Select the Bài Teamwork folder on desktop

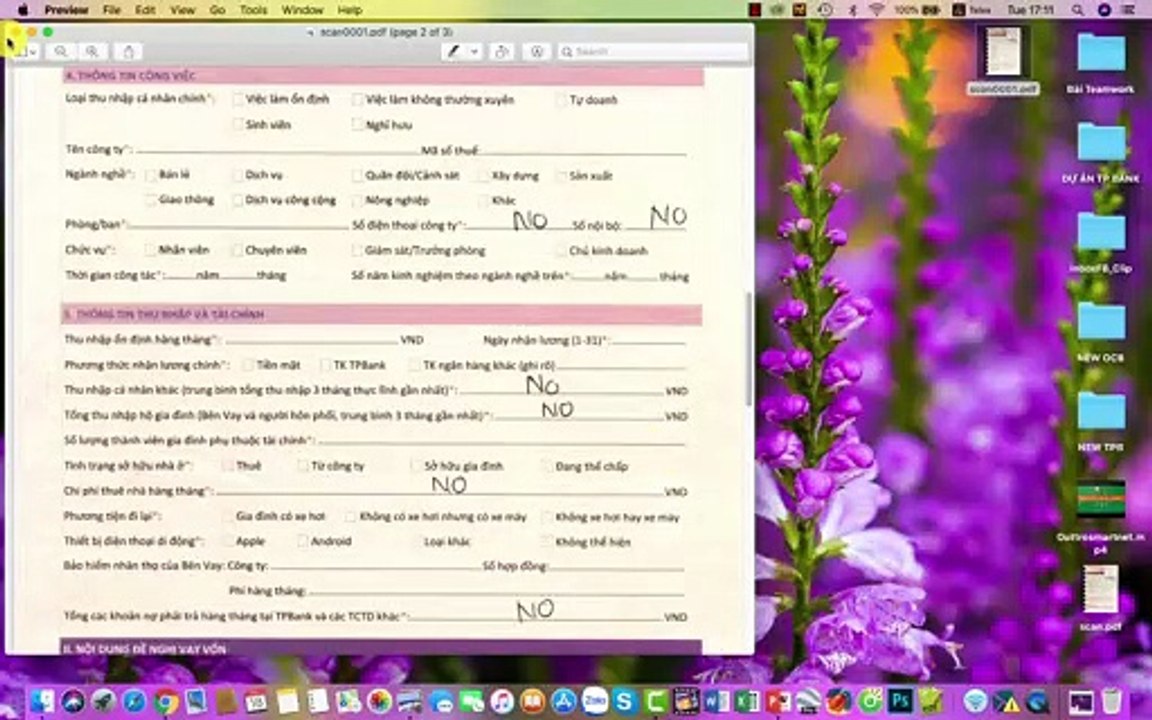[1100, 62]
